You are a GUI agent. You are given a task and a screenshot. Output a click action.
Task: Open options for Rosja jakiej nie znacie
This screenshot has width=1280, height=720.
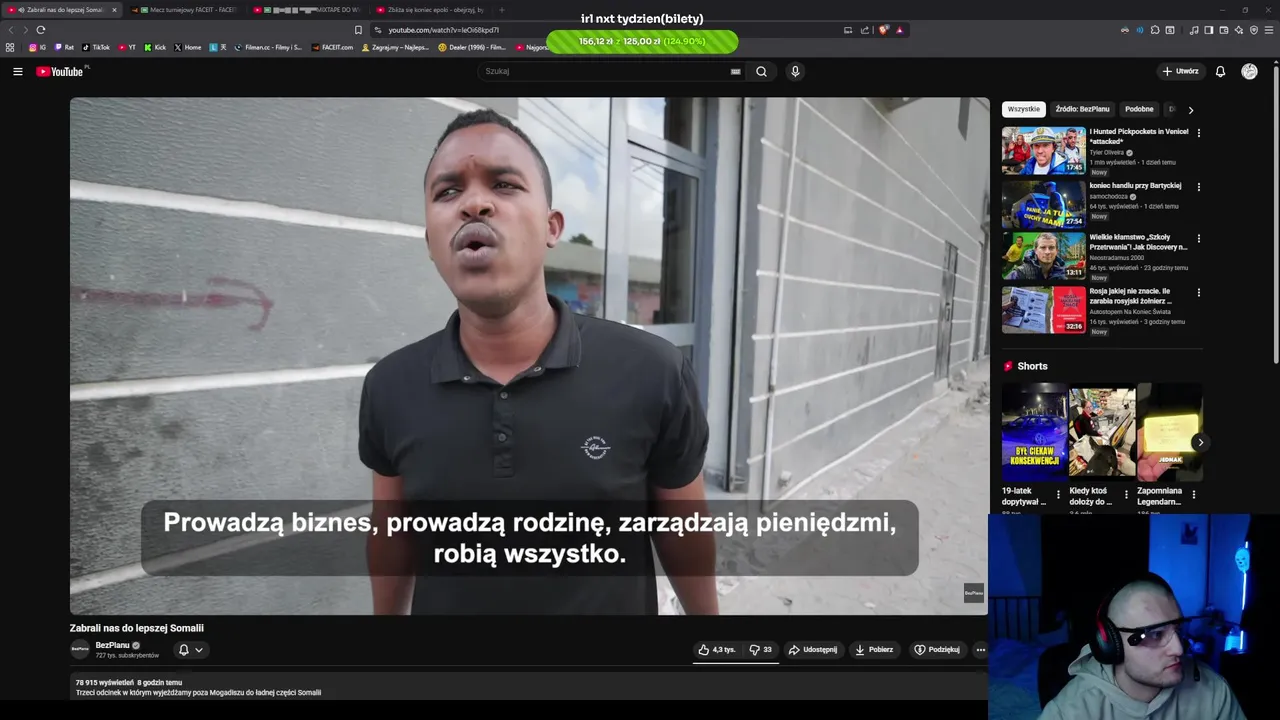coord(1198,292)
